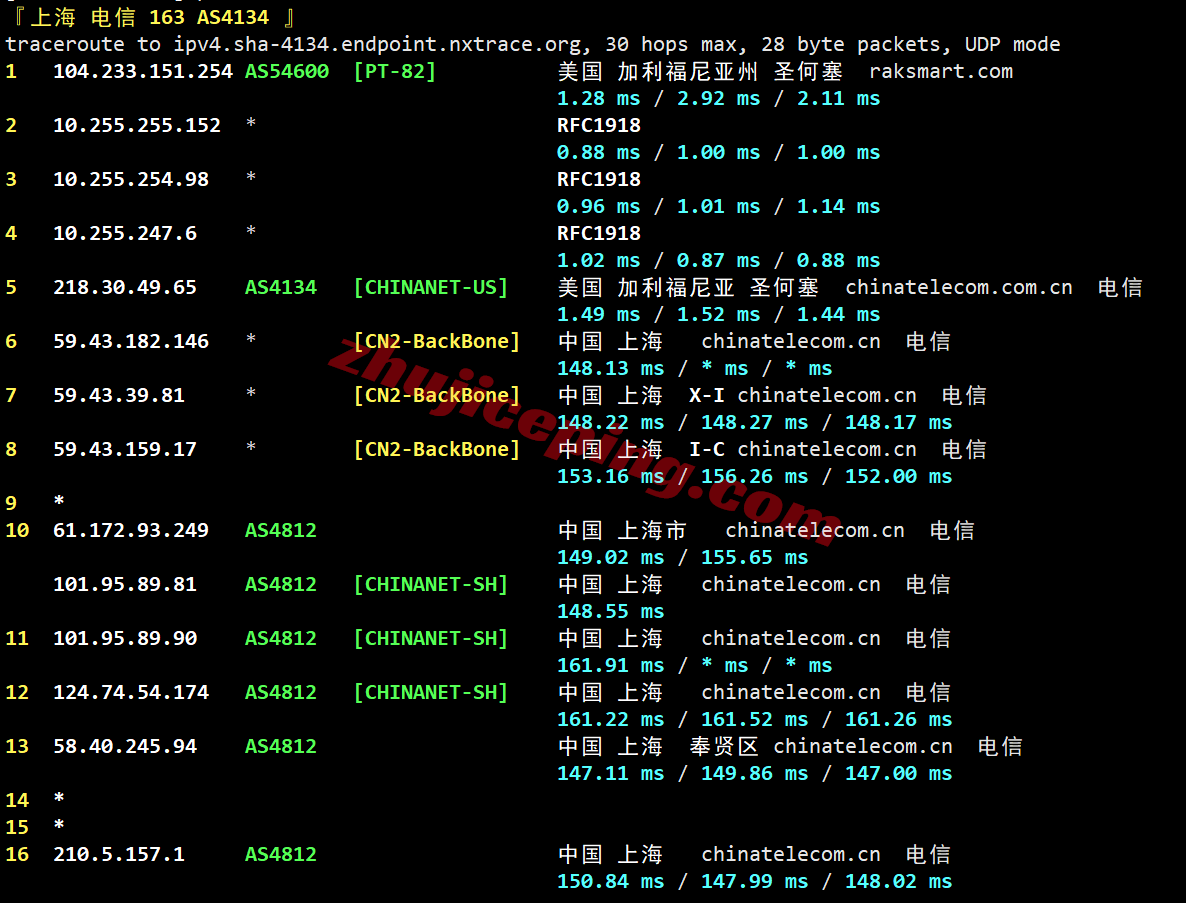This screenshot has width=1186, height=903.
Task: Select the final hop IP 210.5.157.1
Action: coord(118,854)
